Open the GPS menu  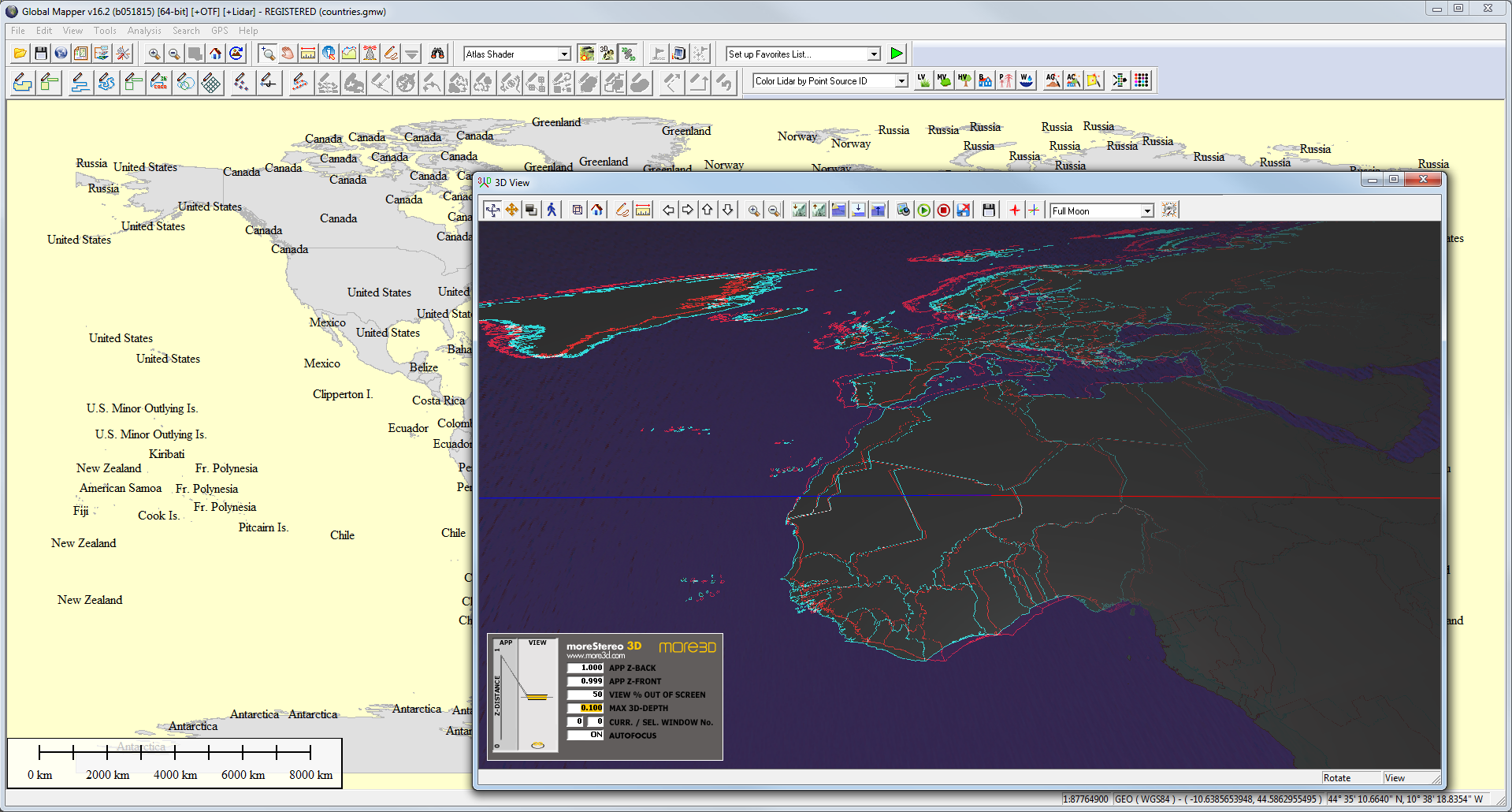[220, 31]
